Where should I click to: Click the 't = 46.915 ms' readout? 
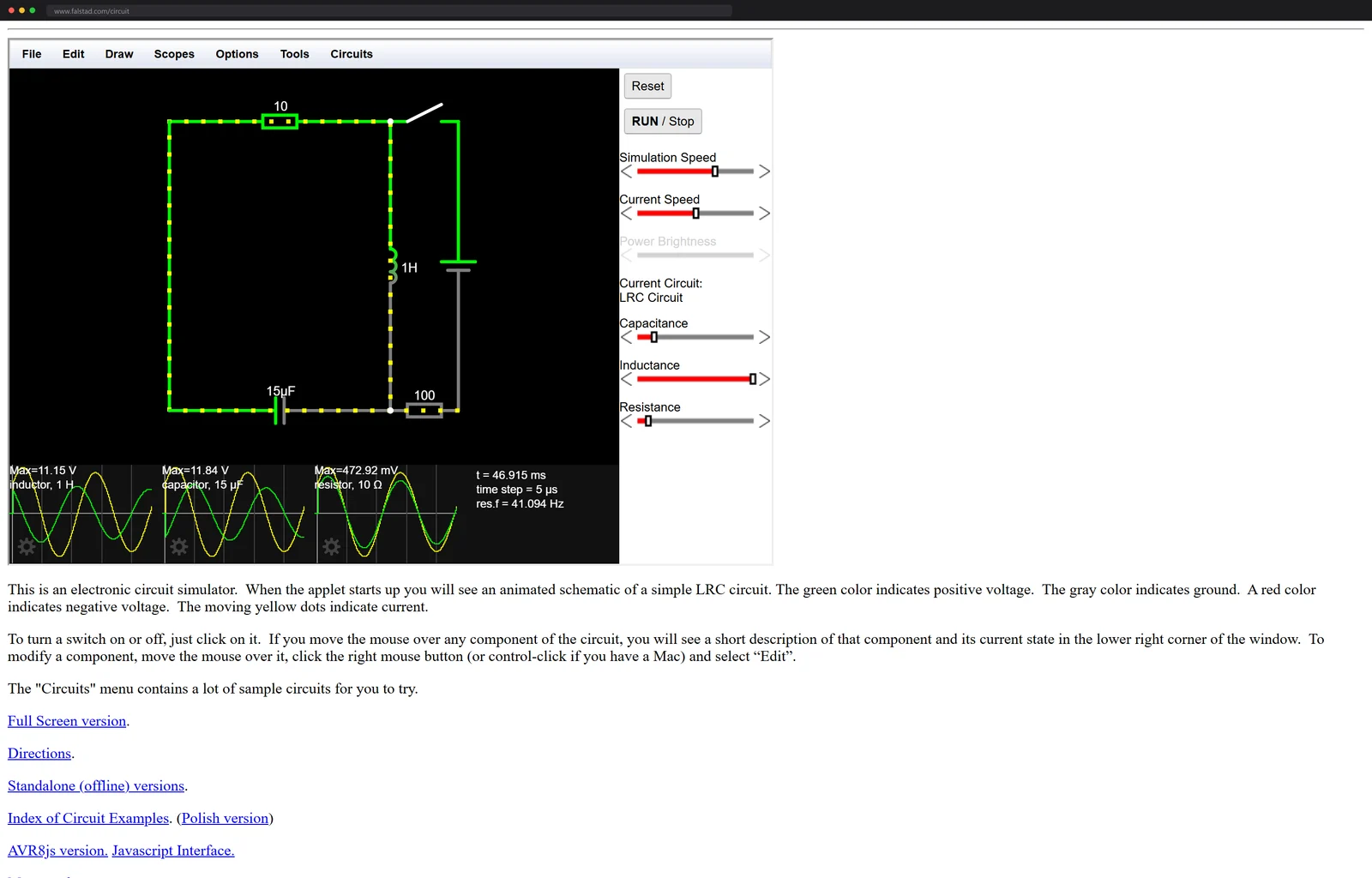[x=511, y=475]
